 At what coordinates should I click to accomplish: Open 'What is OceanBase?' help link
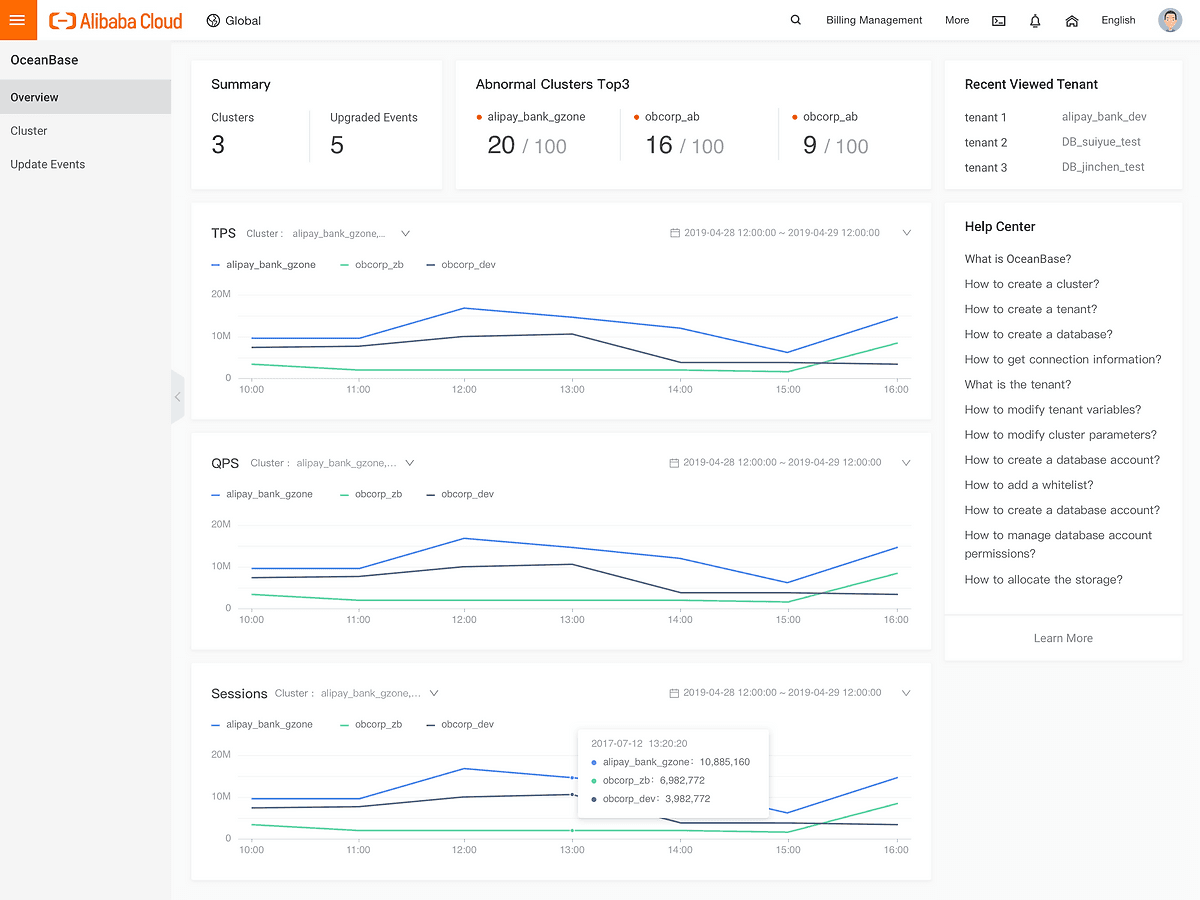[1018, 259]
